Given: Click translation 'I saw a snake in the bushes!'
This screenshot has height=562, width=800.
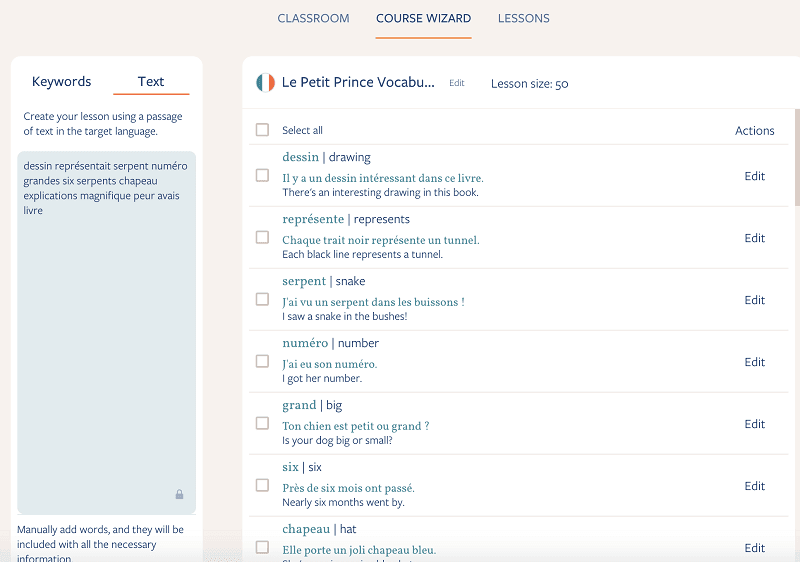Looking at the screenshot, I should click(344, 316).
